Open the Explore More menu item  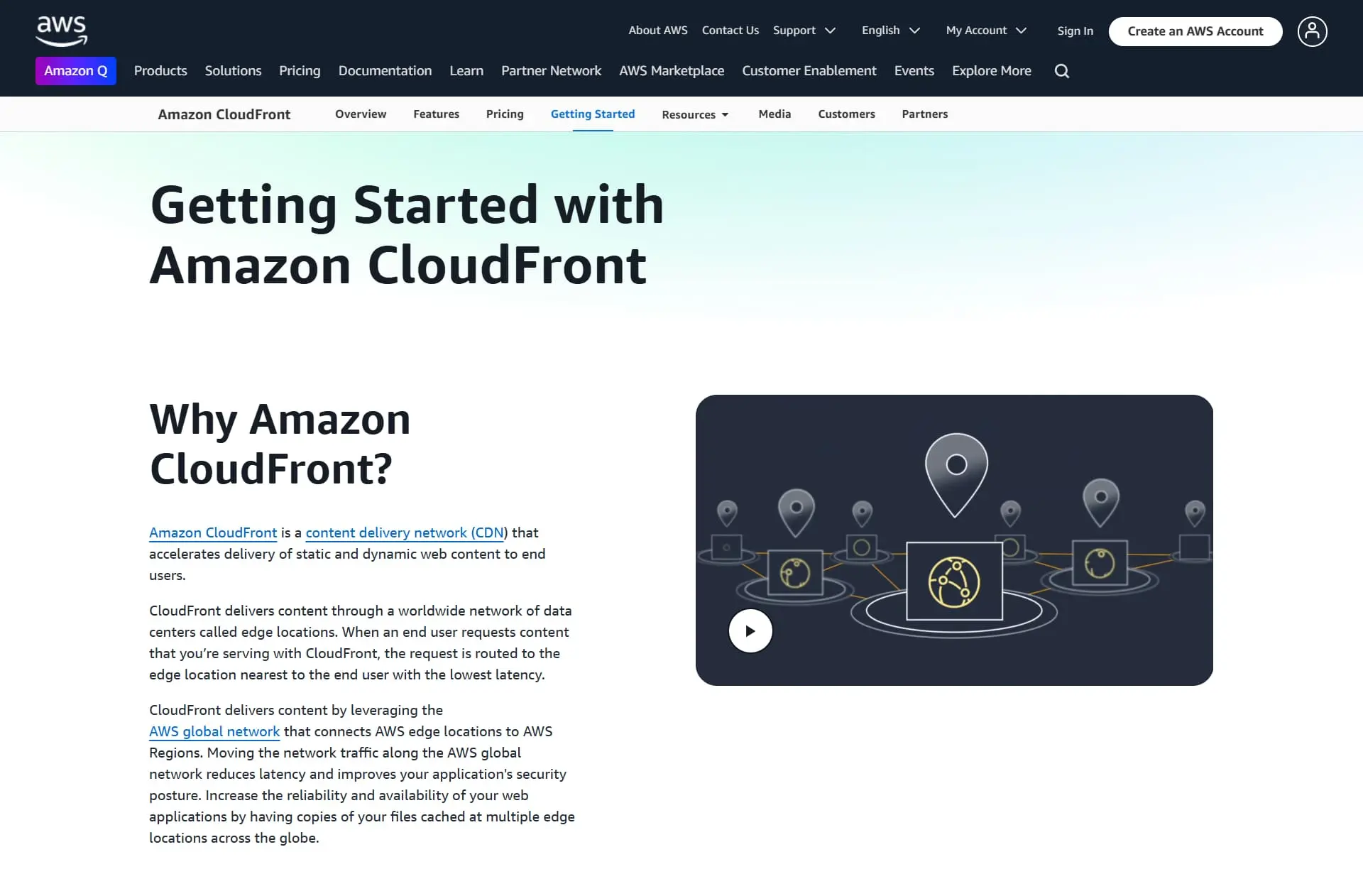point(992,71)
